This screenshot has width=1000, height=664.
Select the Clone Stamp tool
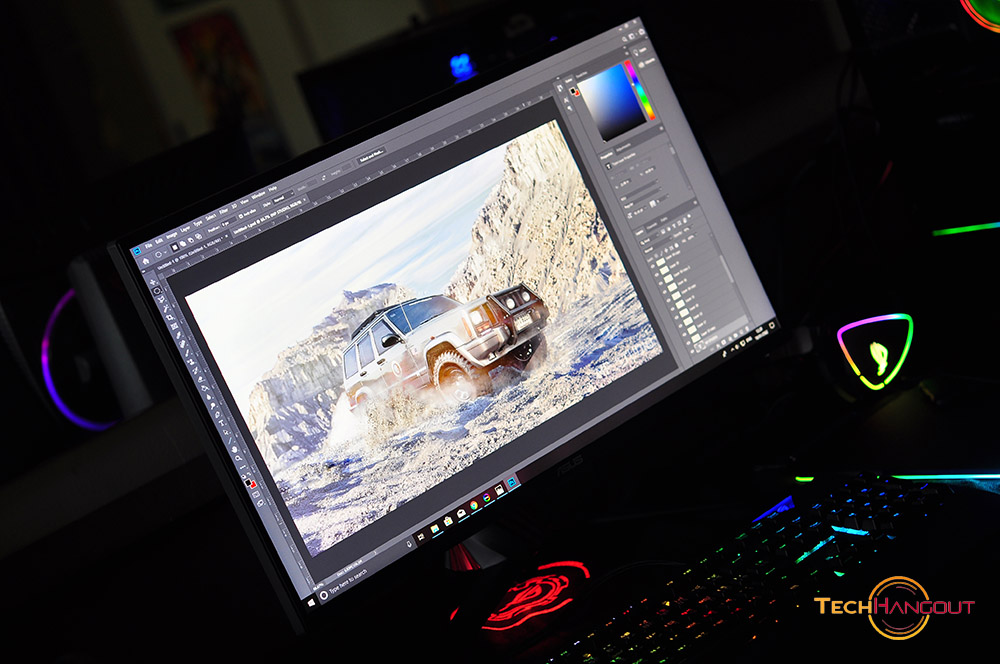190,362
